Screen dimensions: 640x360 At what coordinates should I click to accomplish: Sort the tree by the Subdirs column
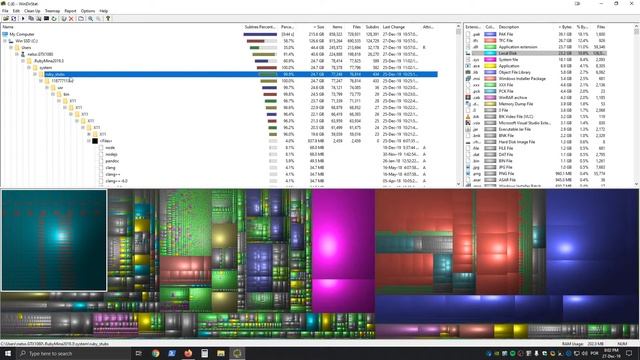click(x=371, y=27)
